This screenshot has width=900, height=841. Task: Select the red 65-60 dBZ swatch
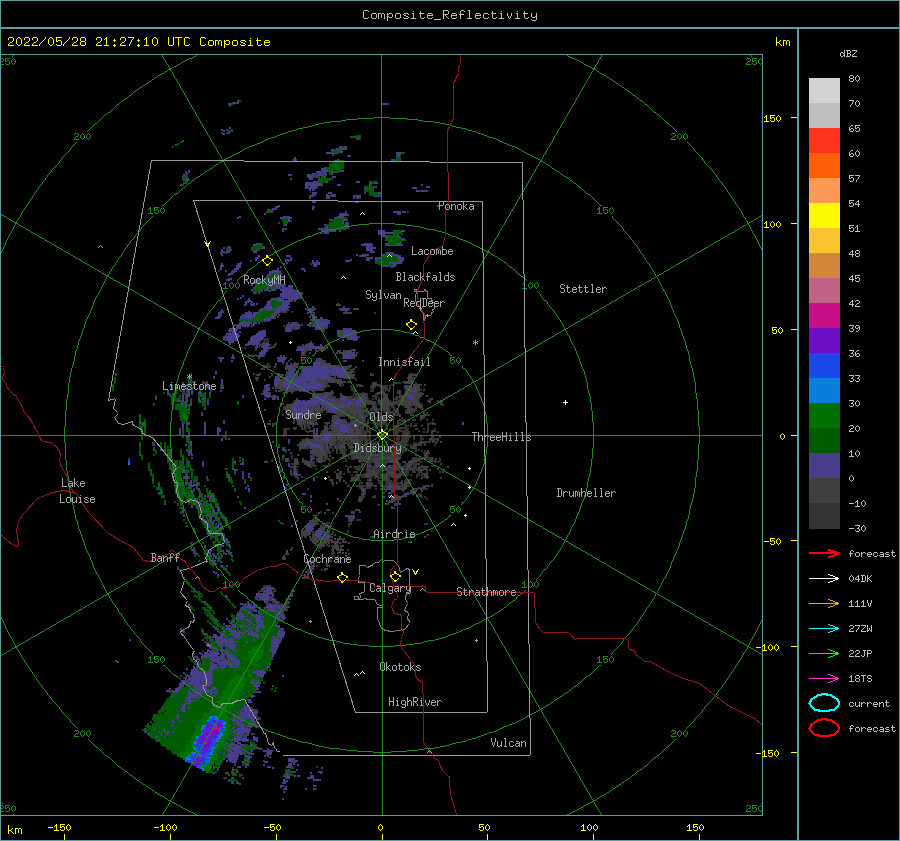pos(824,141)
